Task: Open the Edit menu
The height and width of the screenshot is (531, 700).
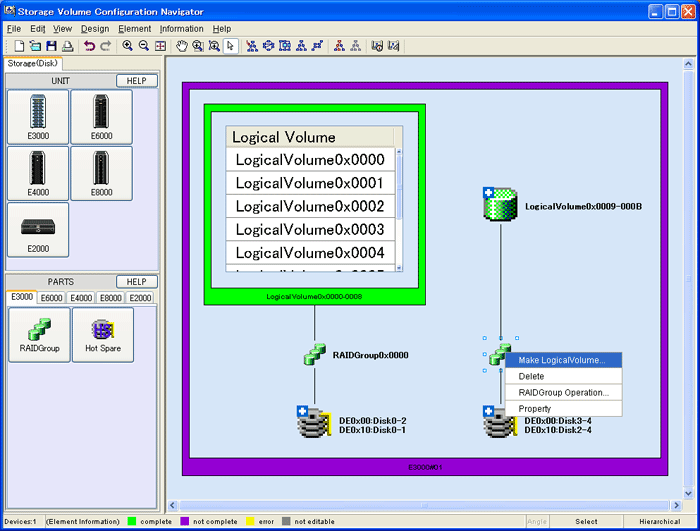Action: (x=38, y=29)
